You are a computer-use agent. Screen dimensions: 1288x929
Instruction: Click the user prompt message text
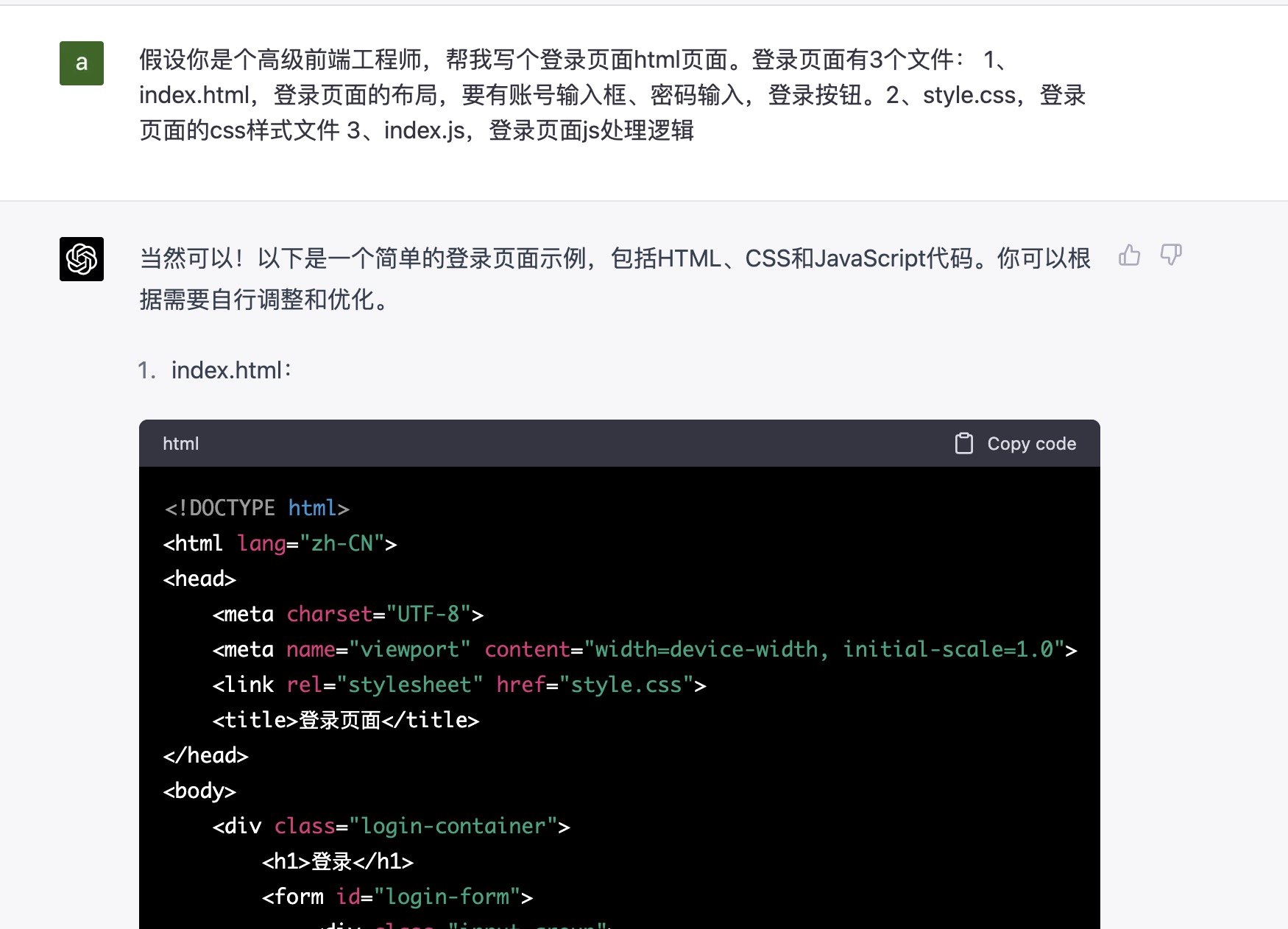[x=612, y=95]
